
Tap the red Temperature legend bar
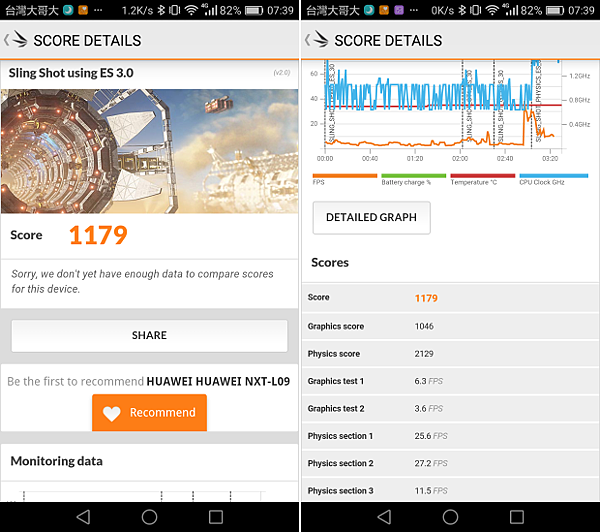tap(483, 176)
